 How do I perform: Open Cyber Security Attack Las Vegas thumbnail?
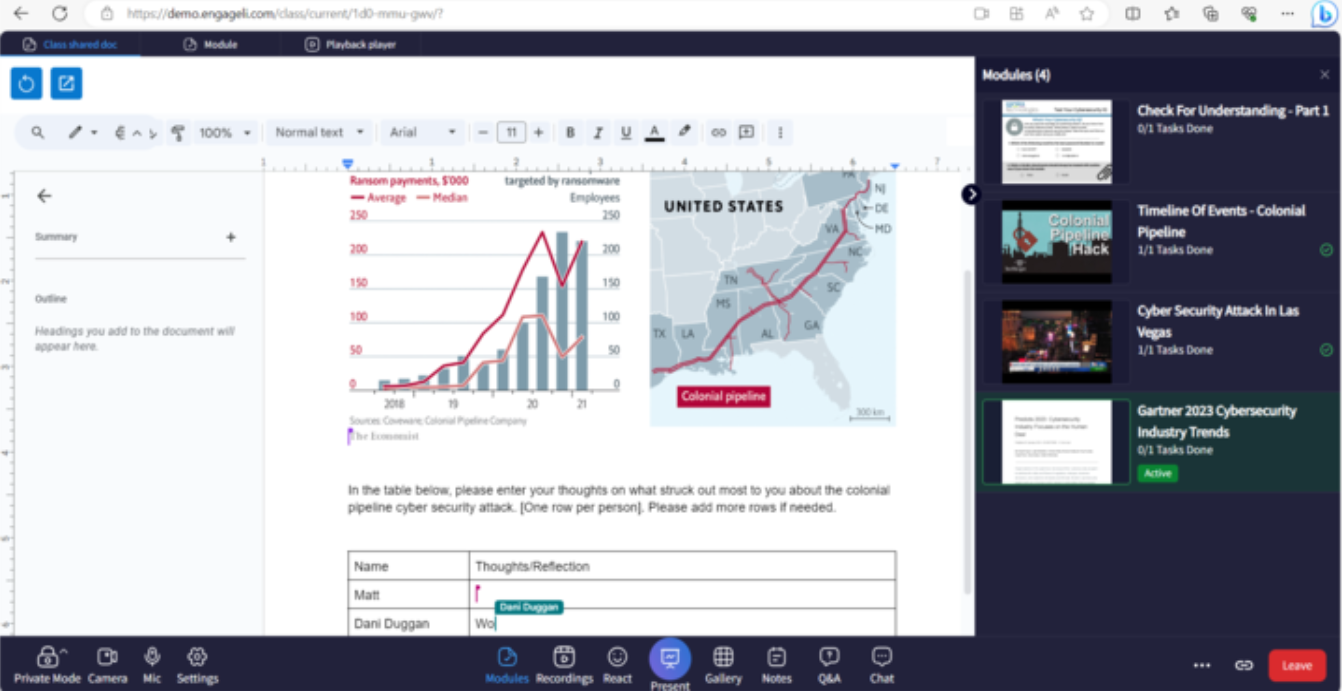(x=1057, y=341)
